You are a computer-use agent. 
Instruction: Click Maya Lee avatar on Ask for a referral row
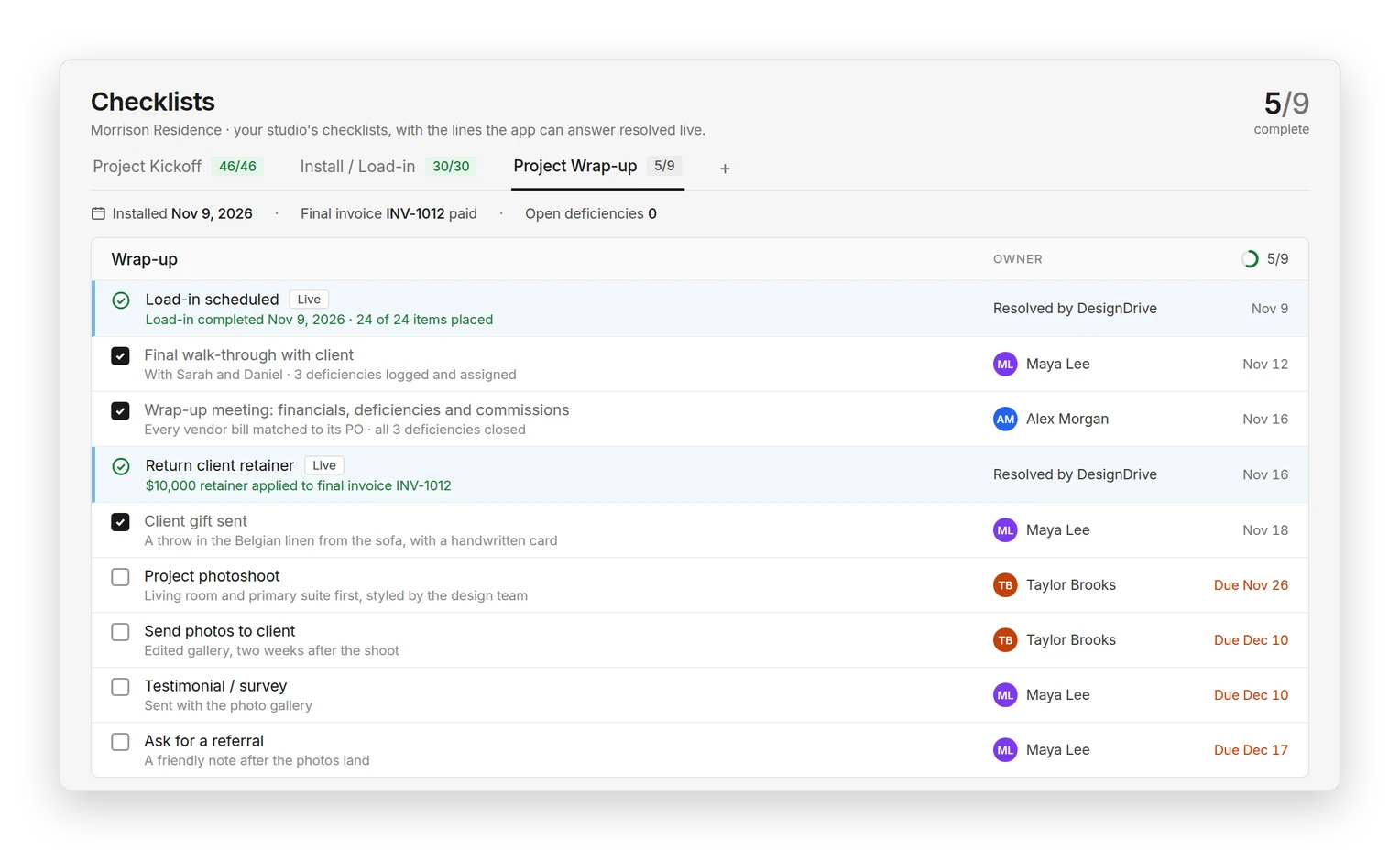(1005, 750)
